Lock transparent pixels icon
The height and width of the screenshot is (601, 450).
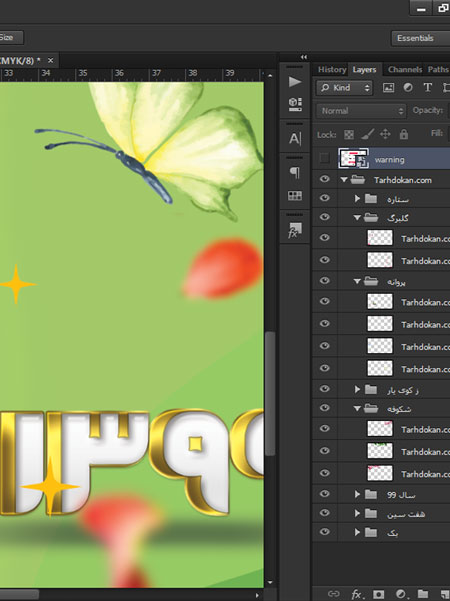point(349,135)
